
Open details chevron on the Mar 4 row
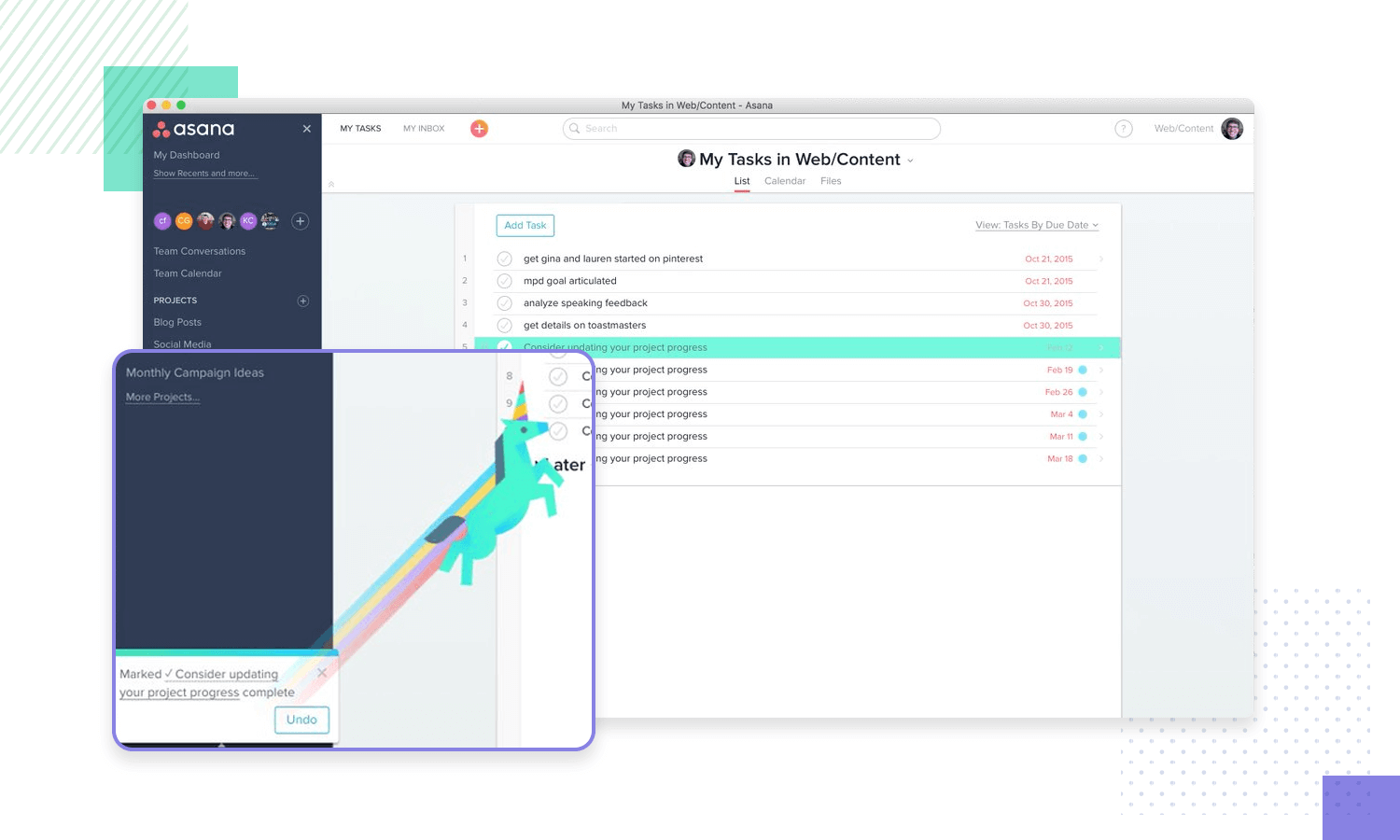[x=1101, y=414]
